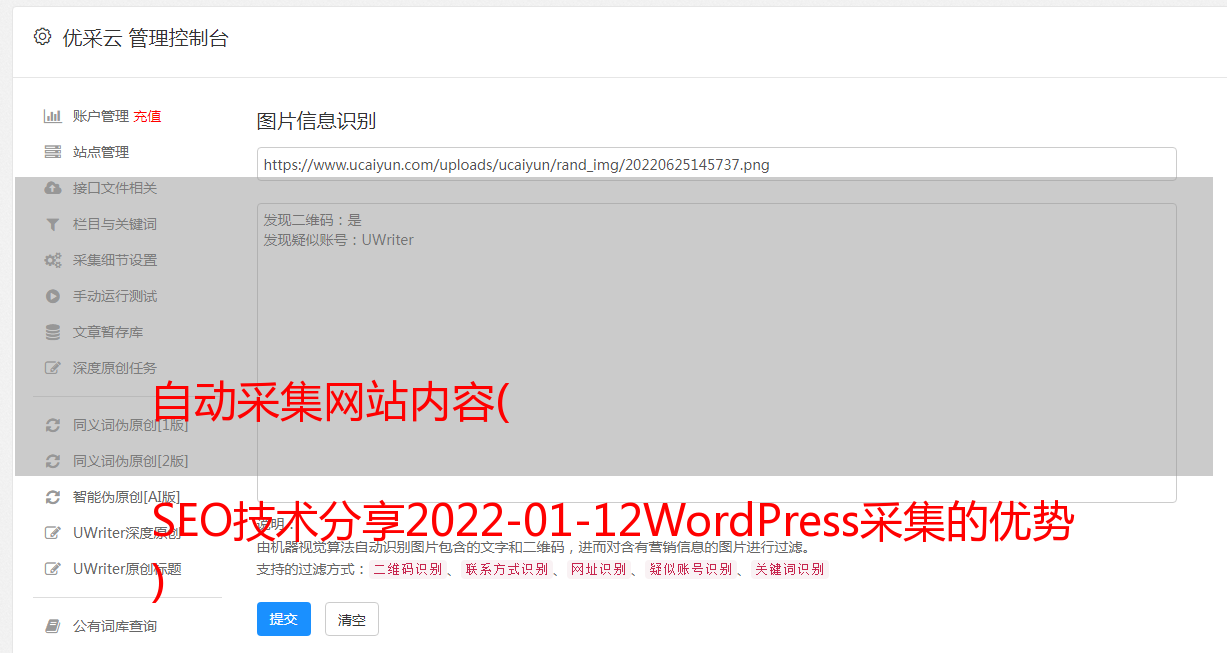This screenshot has height=653, width=1227.
Task: Click the edit icon for 深度原创任务
Action: pyautogui.click(x=53, y=368)
